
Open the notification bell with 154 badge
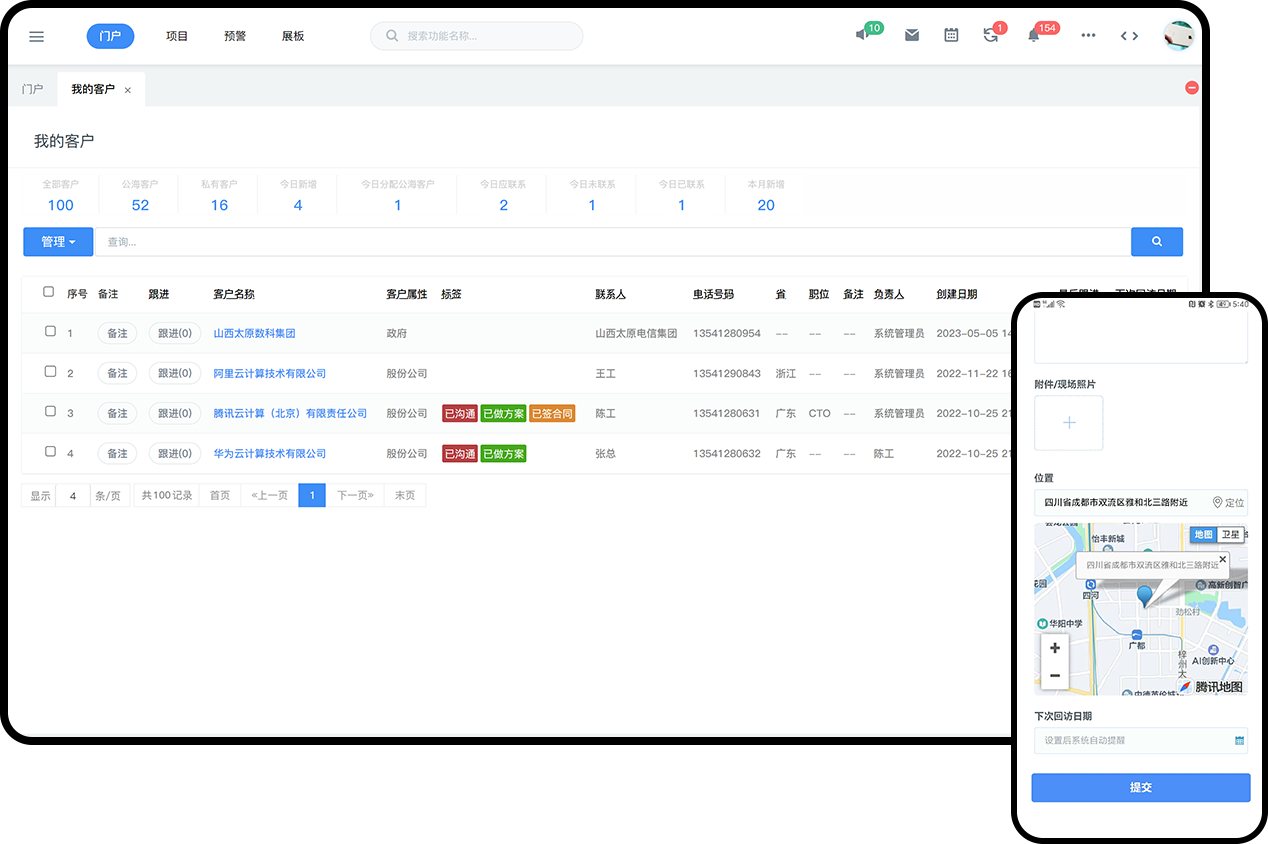[1034, 35]
